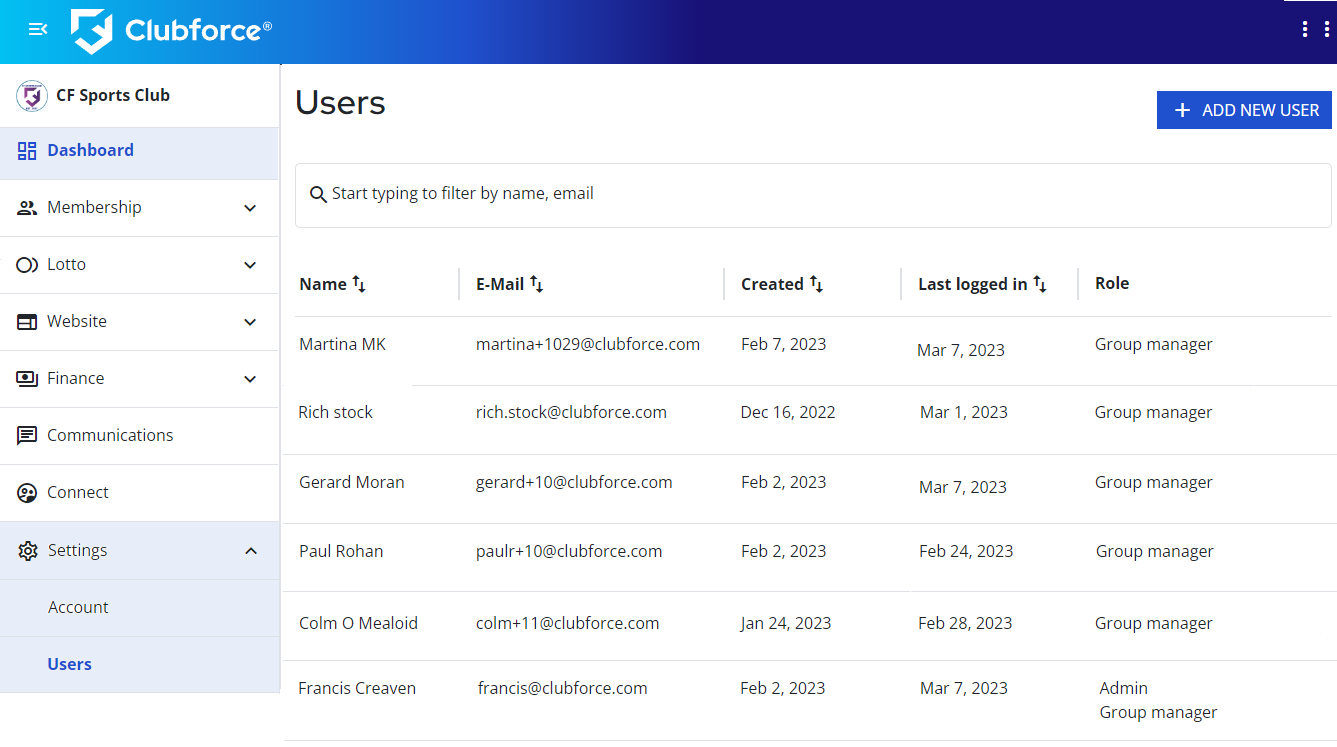The image size is (1337, 747).
Task: Click the Finance money icon
Action: 27,379
